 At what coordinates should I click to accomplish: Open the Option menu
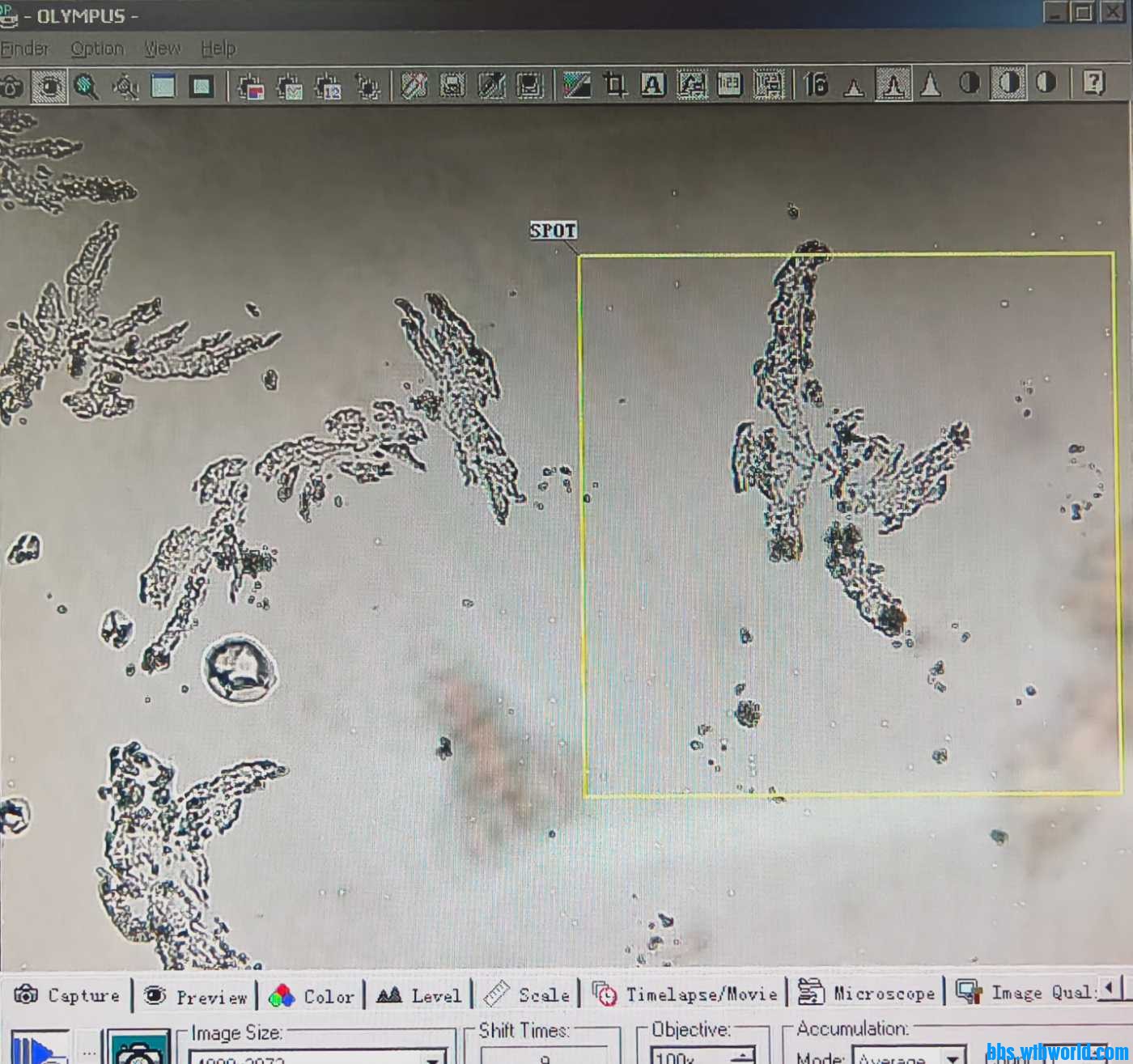[97, 49]
